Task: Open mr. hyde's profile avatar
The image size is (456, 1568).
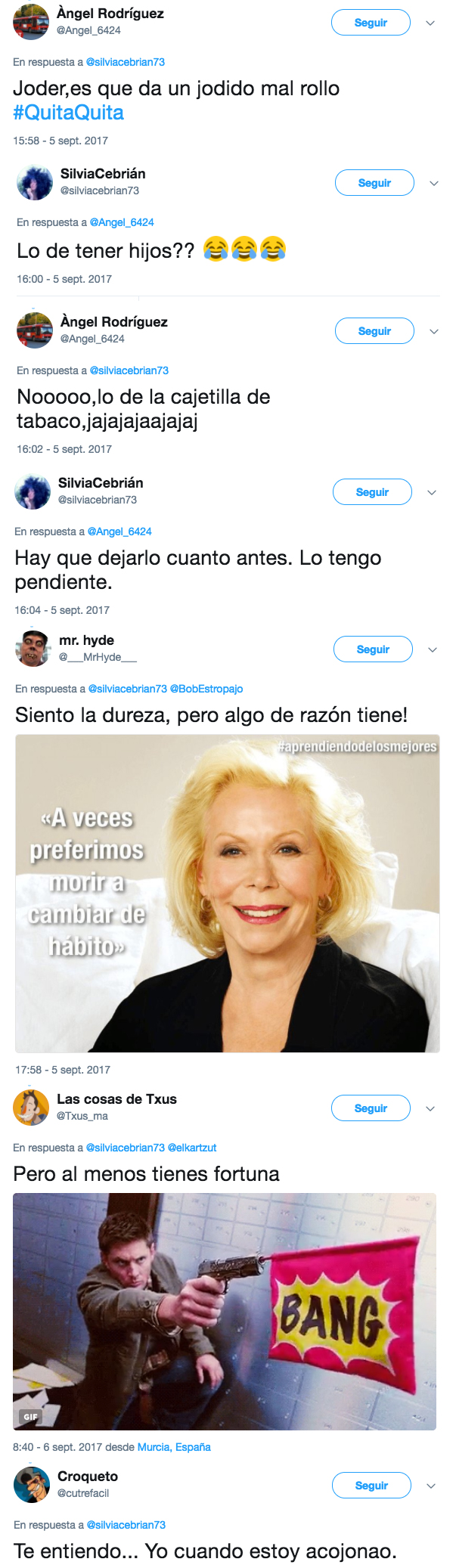Action: tap(33, 649)
